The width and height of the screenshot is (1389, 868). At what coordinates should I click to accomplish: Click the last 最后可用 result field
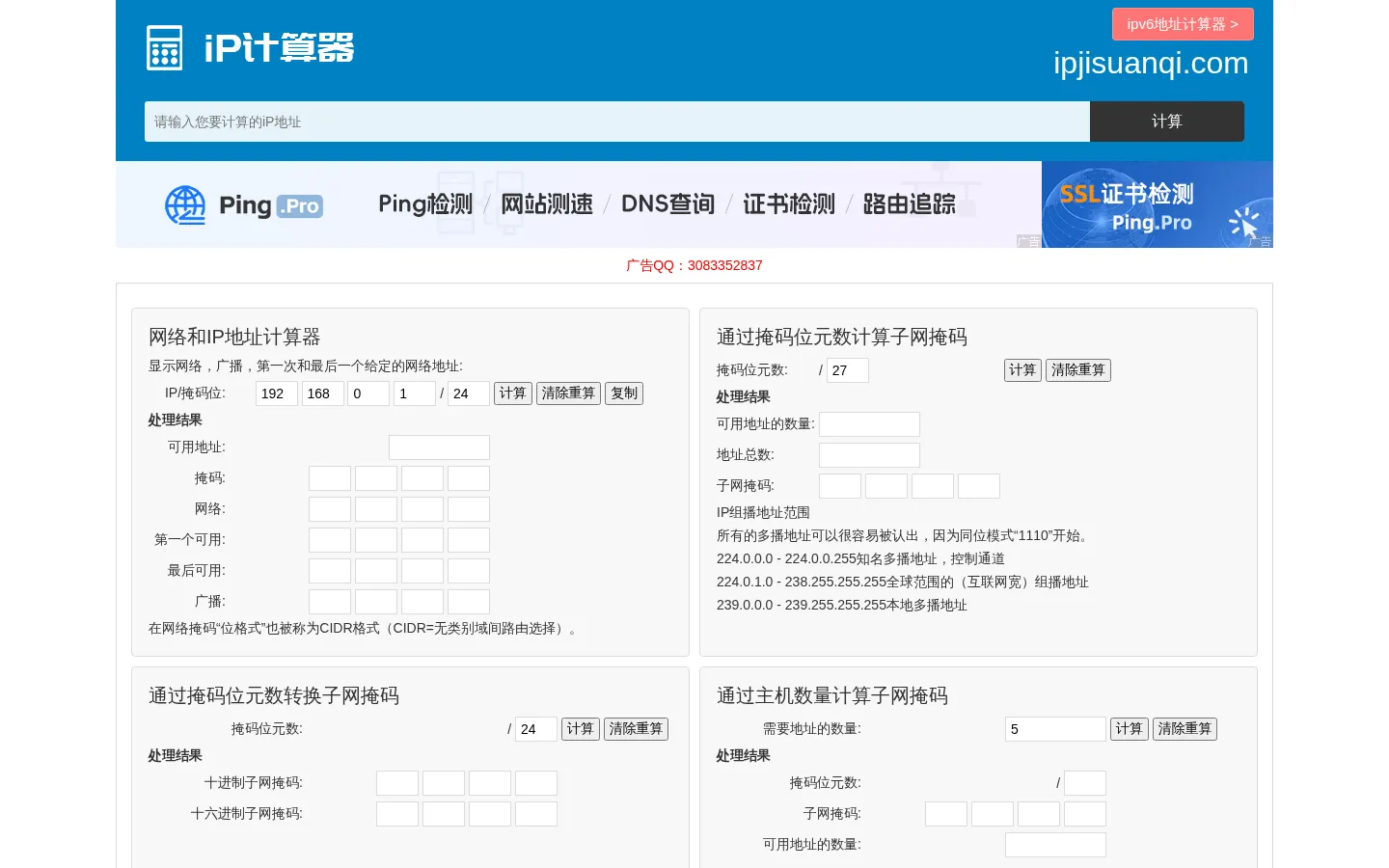tap(469, 571)
